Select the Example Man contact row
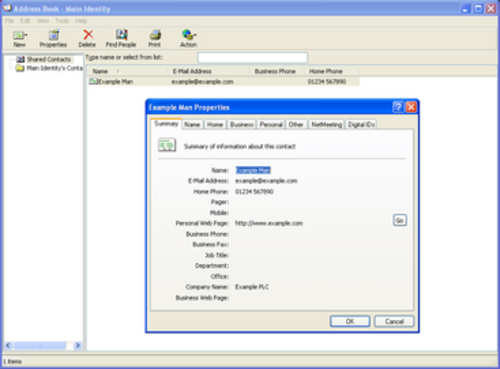Image resolution: width=500 pixels, height=369 pixels. pyautogui.click(x=223, y=82)
